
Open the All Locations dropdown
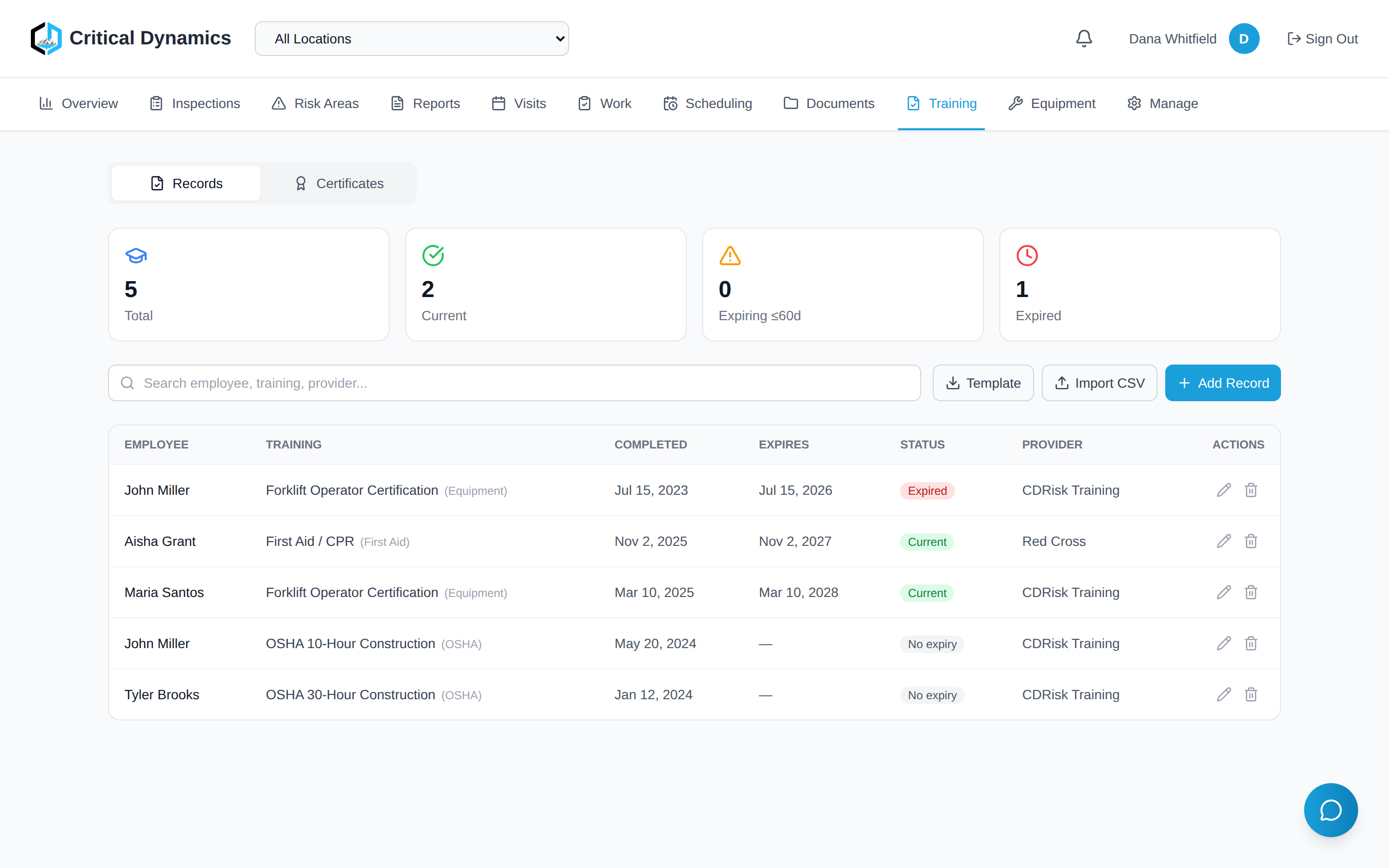[411, 39]
